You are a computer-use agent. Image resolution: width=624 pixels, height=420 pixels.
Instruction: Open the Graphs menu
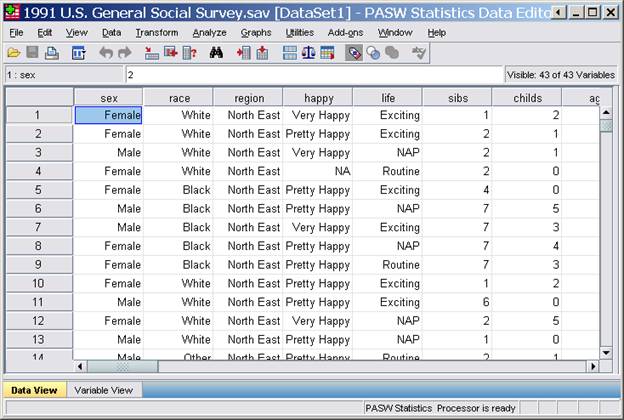(256, 33)
